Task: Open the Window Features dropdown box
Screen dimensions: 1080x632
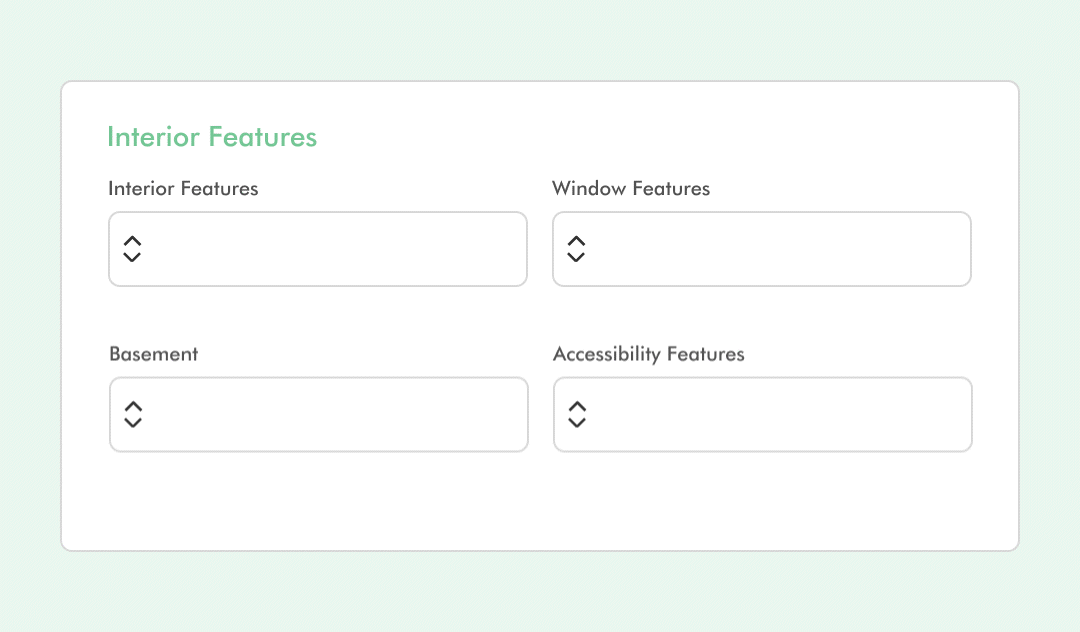Action: [x=762, y=249]
